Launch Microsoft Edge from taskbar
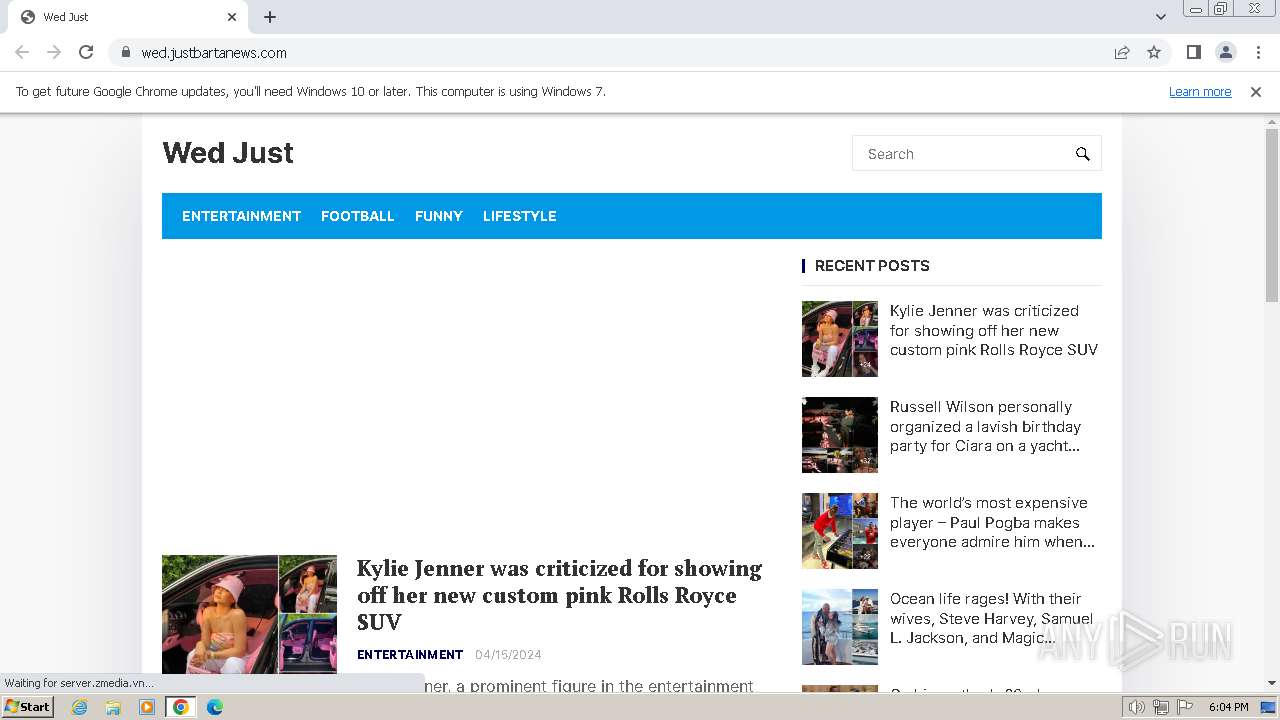 (215, 707)
